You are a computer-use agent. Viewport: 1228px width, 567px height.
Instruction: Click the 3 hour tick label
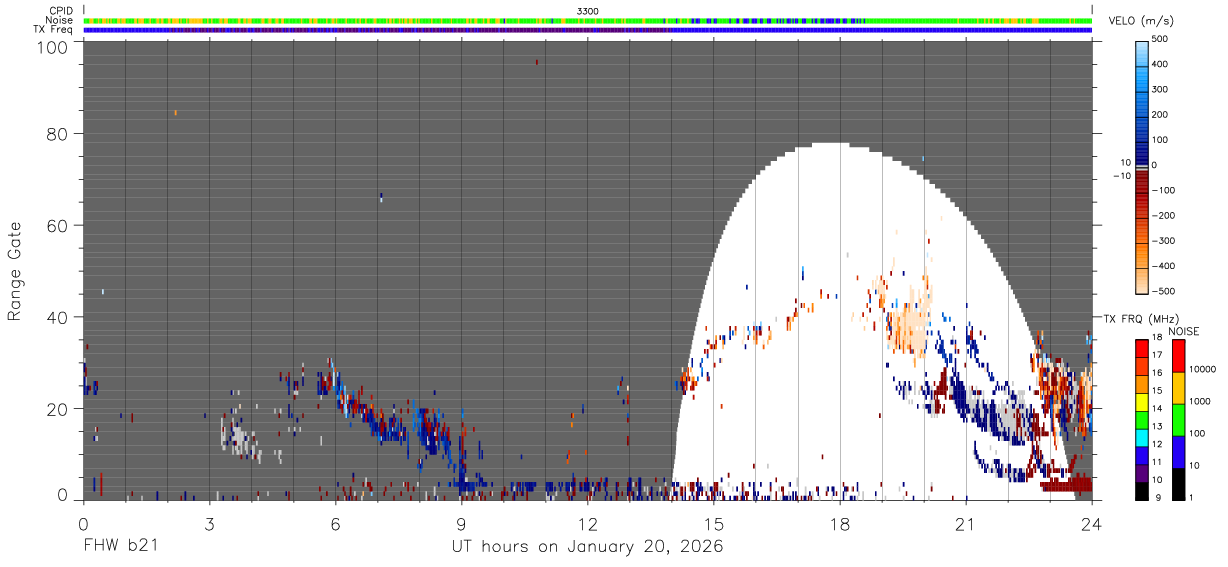(x=209, y=523)
